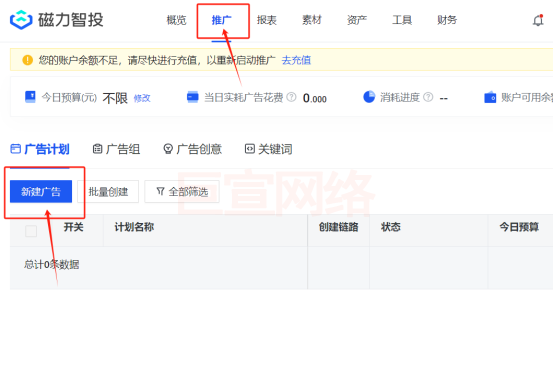Viewport: 553px width, 387px height.
Task: Click the help icon beside 当日实耗广告花费
Action: coord(291,97)
